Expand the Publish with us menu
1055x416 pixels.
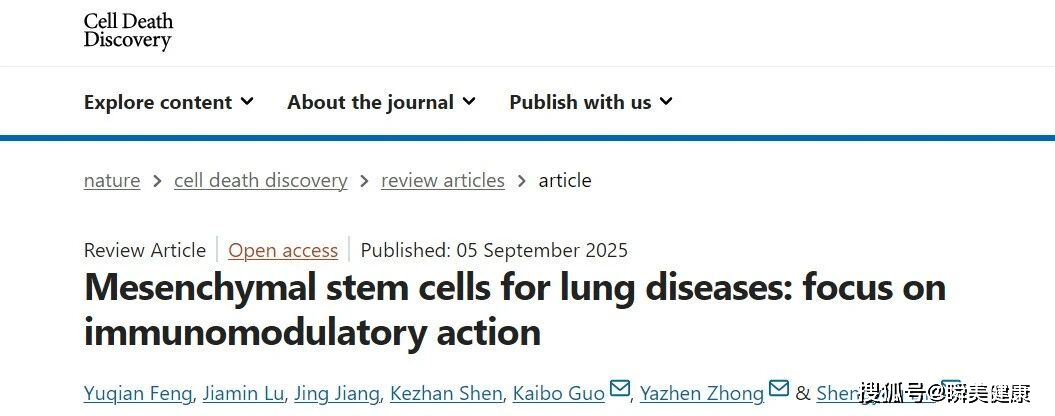coord(591,102)
